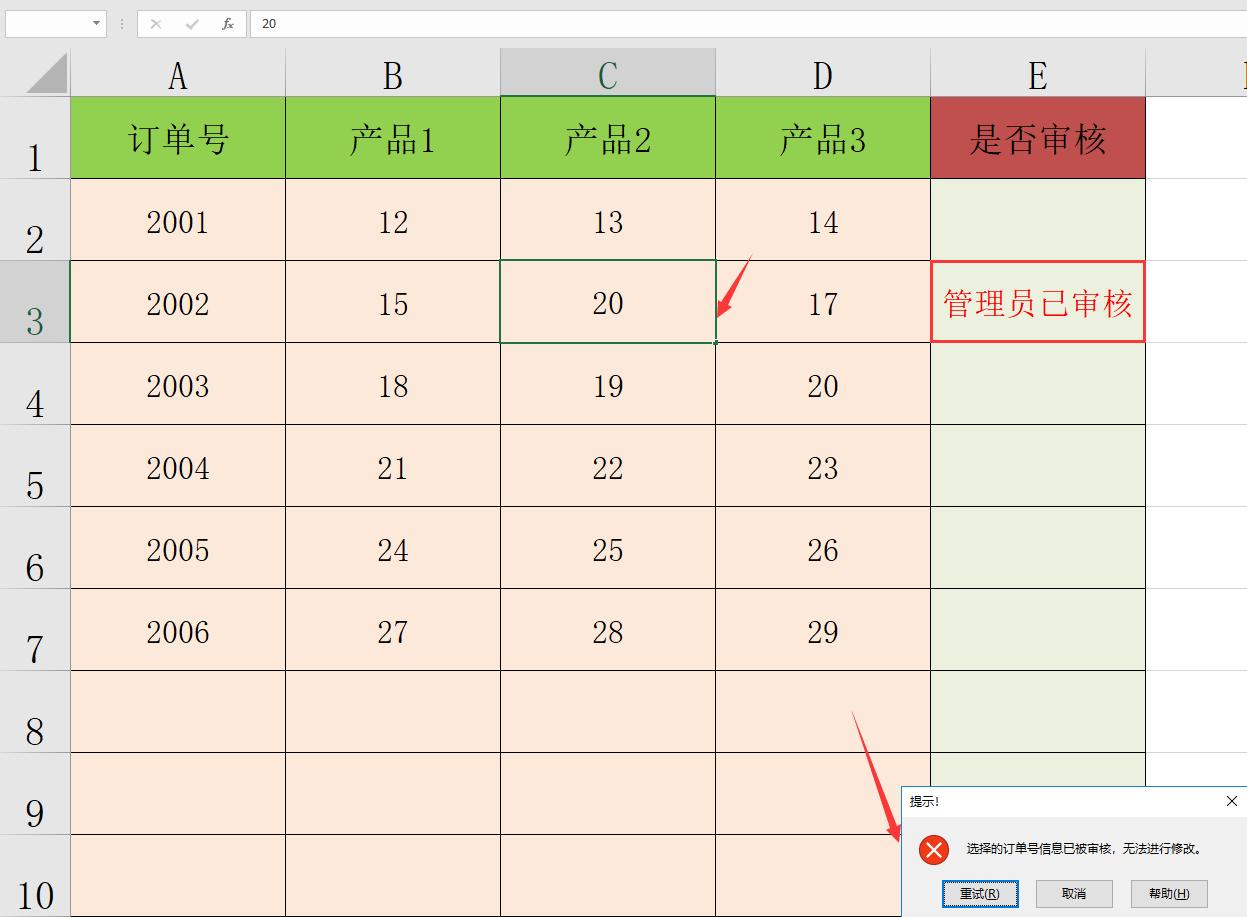Image resolution: width=1247 pixels, height=917 pixels.
Task: Click the Enter checkmark icon in formula bar
Action: pos(190,23)
